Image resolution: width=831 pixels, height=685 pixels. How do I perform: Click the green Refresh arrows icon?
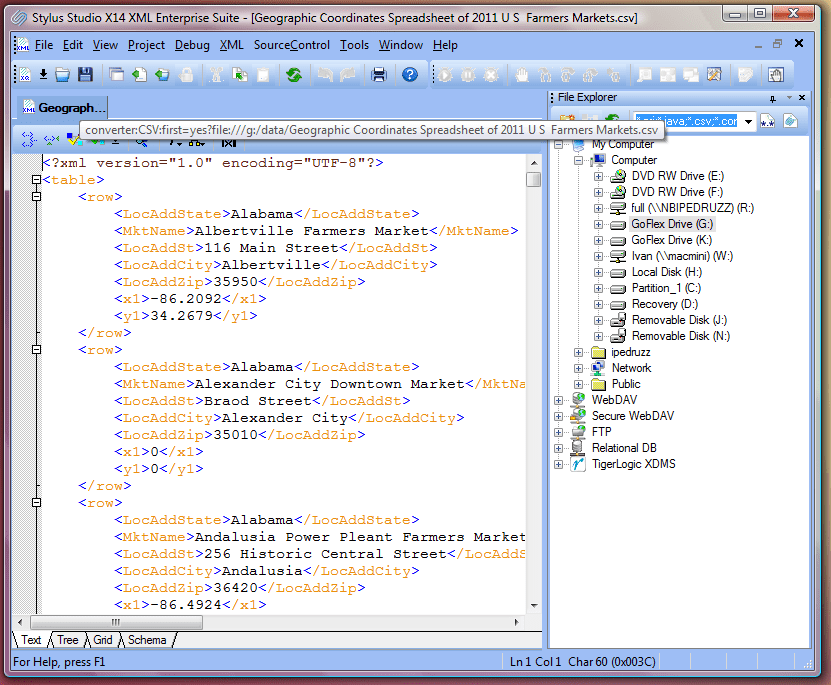click(294, 75)
